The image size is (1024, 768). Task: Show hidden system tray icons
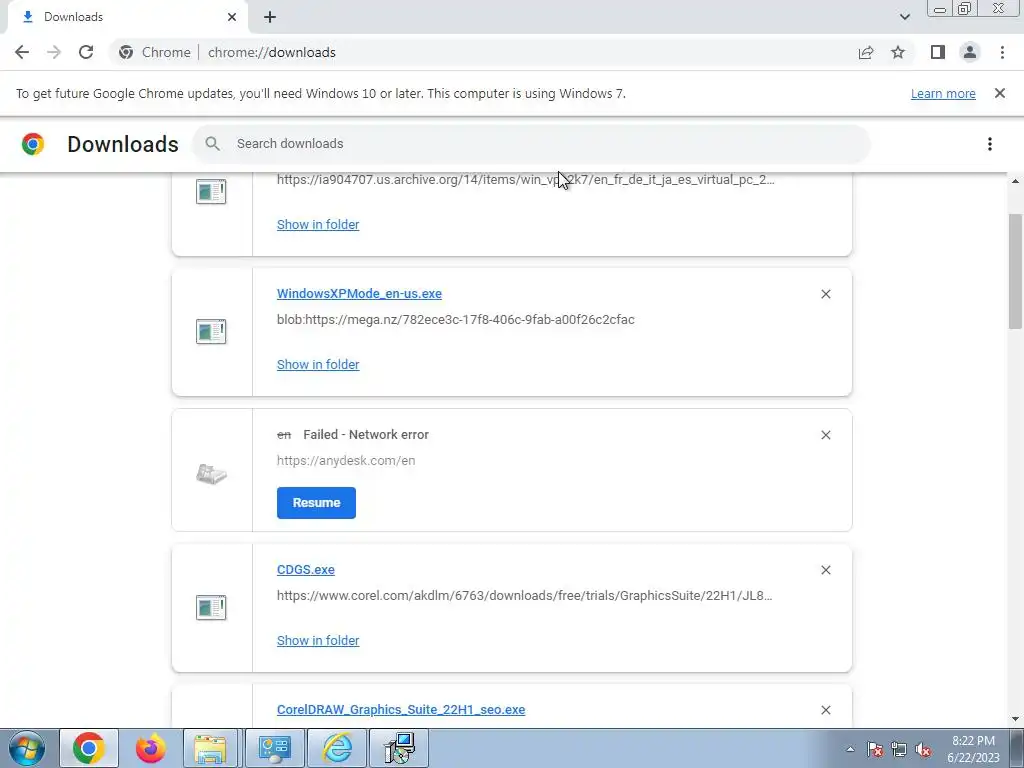850,749
